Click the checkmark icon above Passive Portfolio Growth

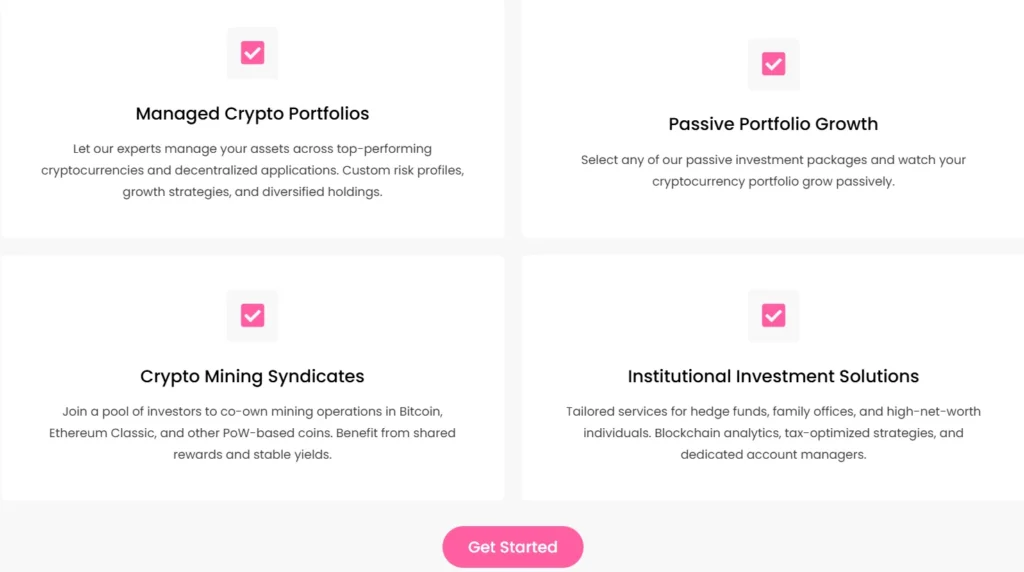773,64
